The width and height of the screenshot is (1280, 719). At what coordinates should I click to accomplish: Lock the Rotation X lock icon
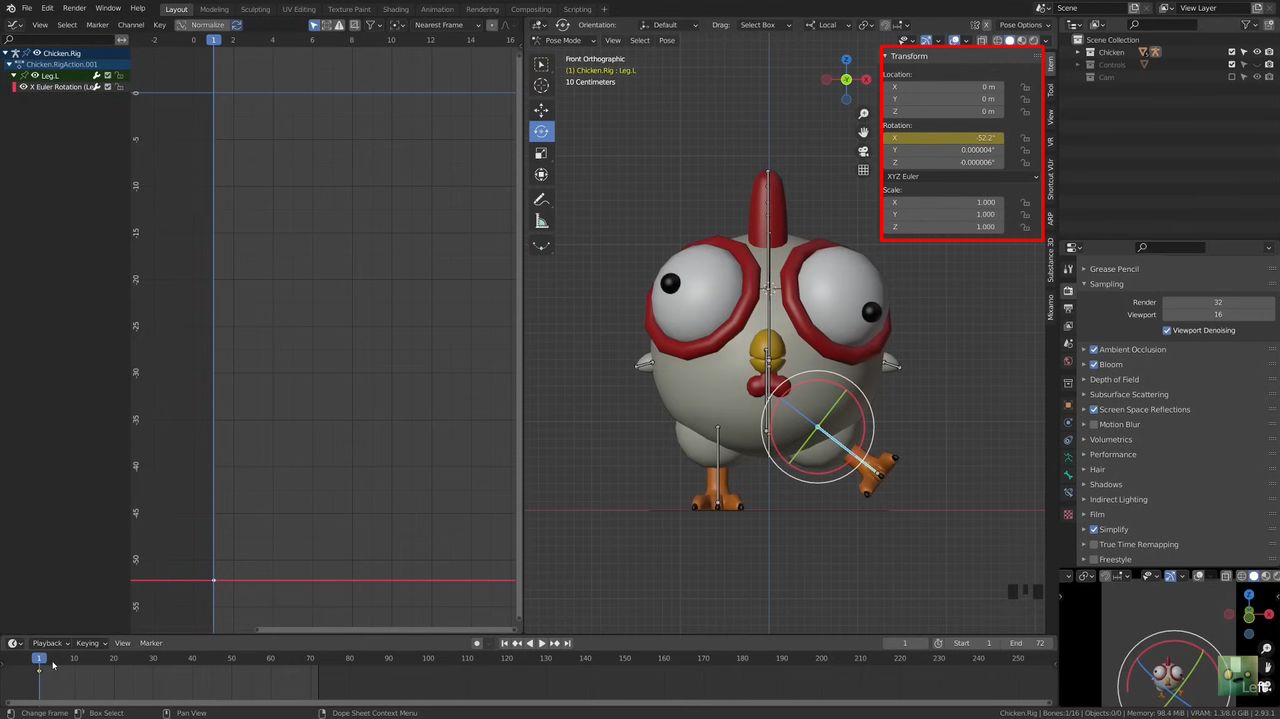1025,138
